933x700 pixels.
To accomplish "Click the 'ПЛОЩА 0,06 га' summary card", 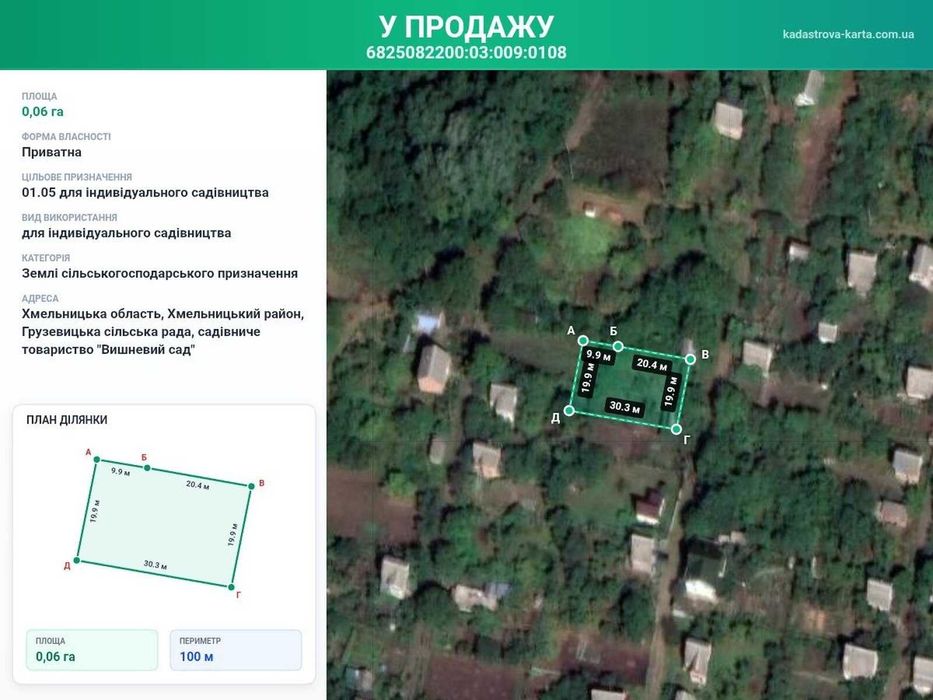I will pos(92,650).
